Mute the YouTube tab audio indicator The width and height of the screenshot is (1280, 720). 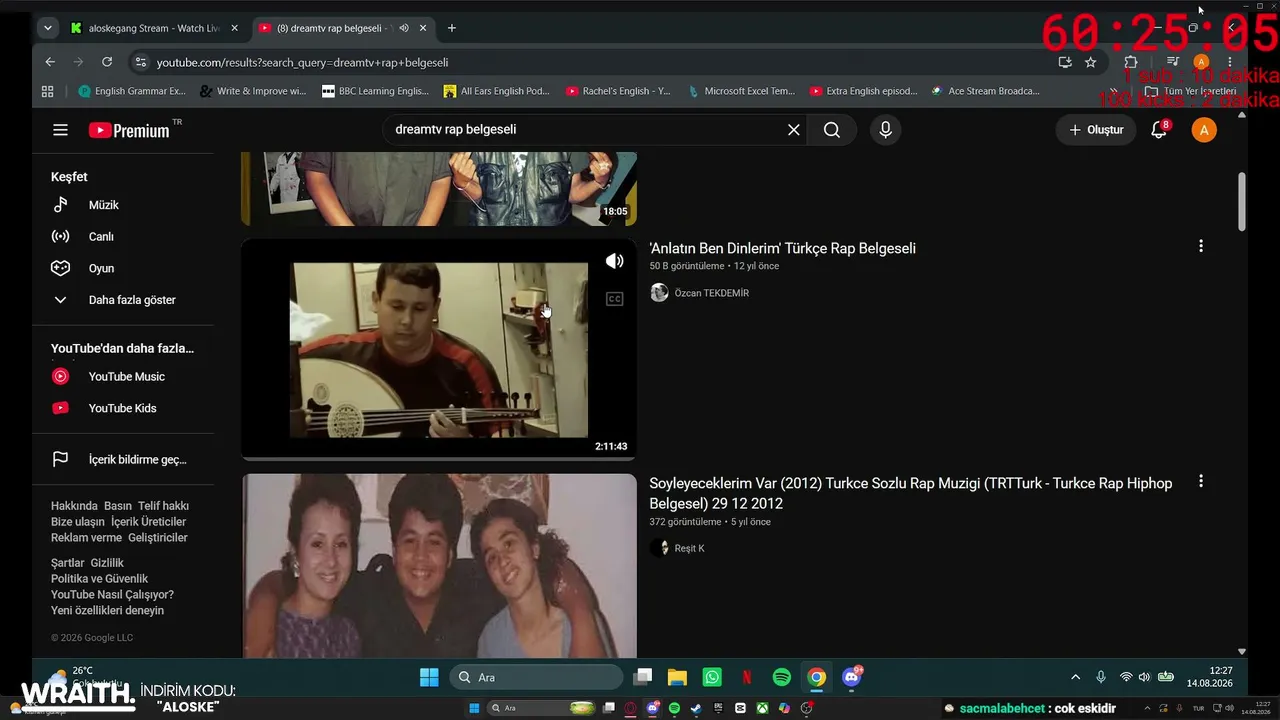[x=403, y=28]
